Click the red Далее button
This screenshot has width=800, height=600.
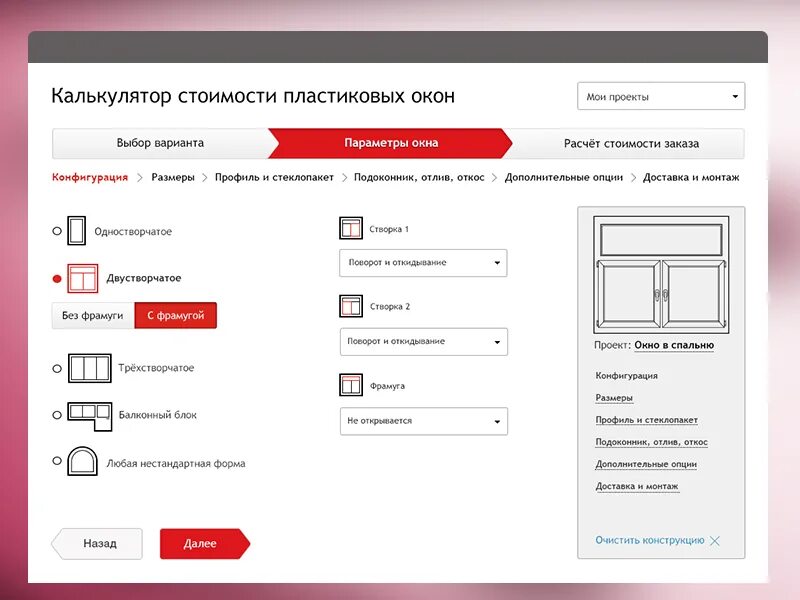[x=205, y=543]
